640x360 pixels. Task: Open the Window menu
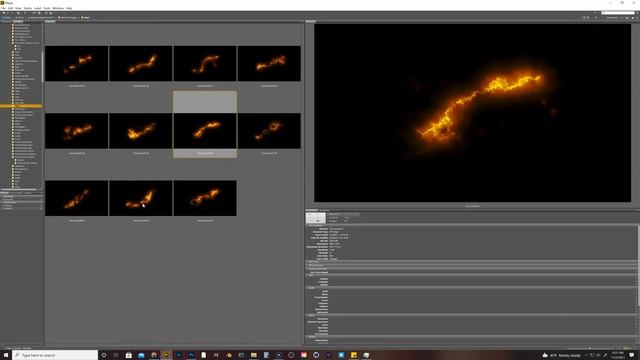point(58,8)
